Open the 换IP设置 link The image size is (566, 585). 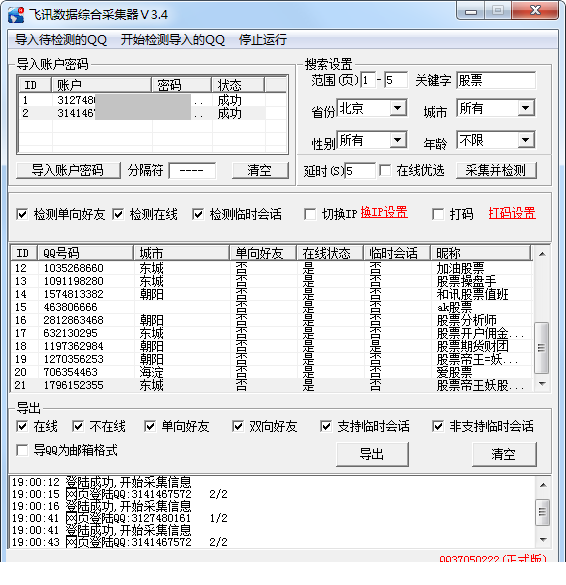[384, 212]
